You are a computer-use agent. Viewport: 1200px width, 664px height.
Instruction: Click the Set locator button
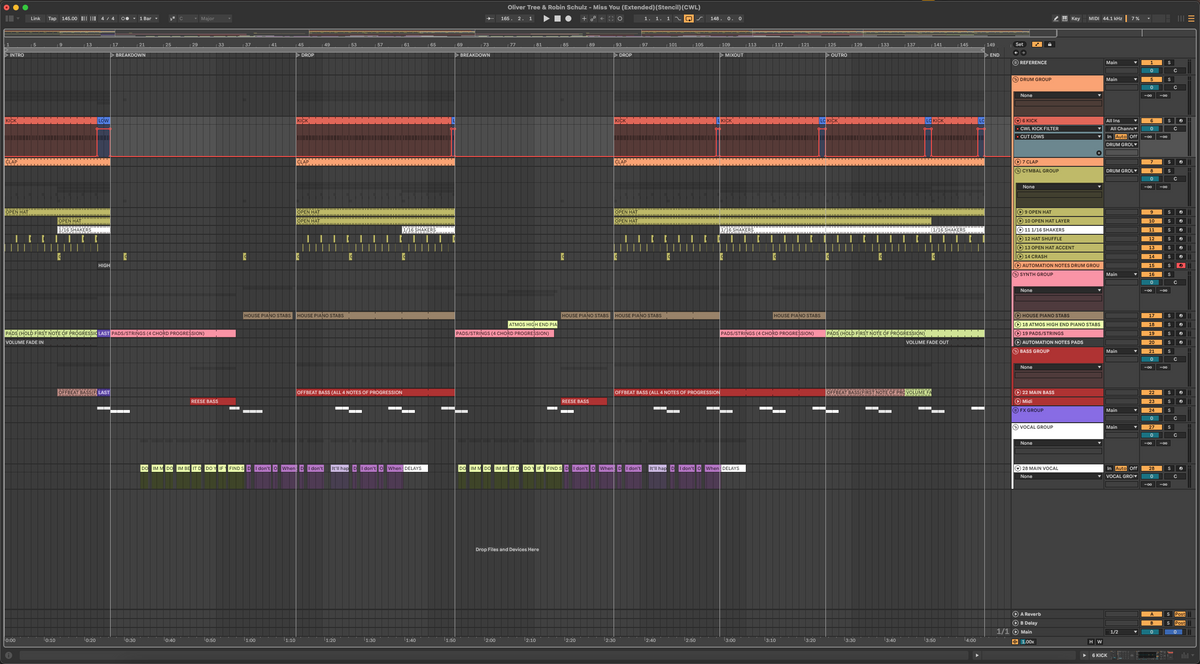[1020, 44]
